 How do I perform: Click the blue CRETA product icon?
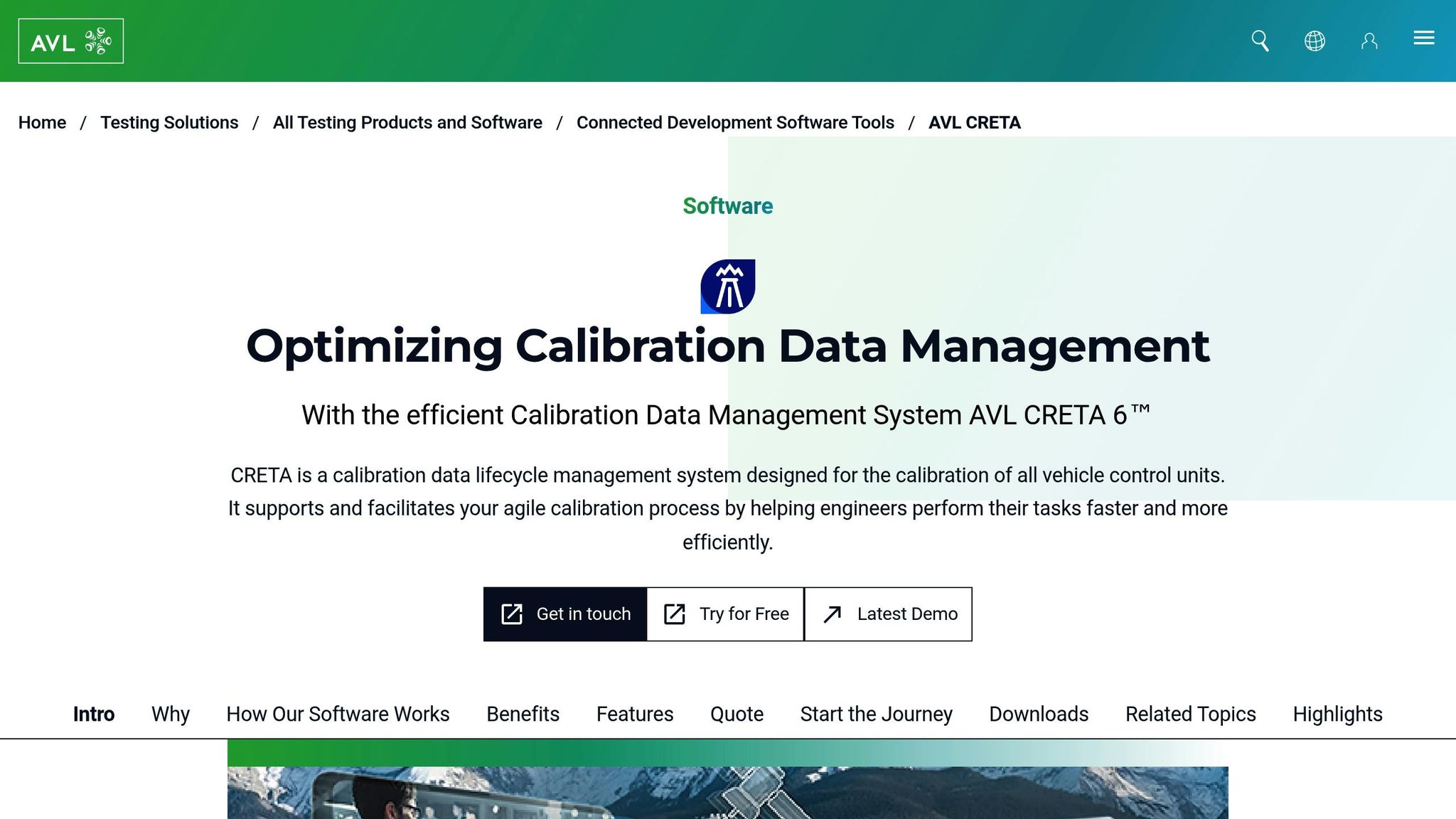[x=727, y=287]
